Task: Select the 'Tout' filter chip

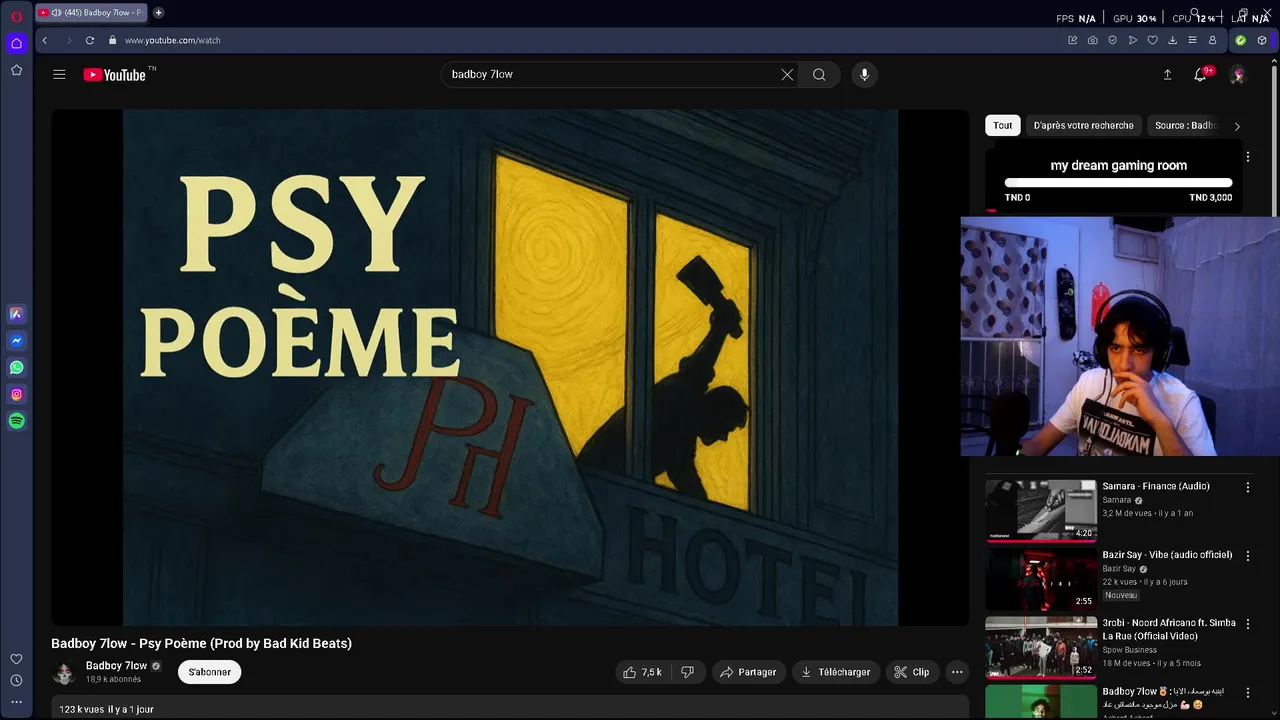Action: [1003, 125]
